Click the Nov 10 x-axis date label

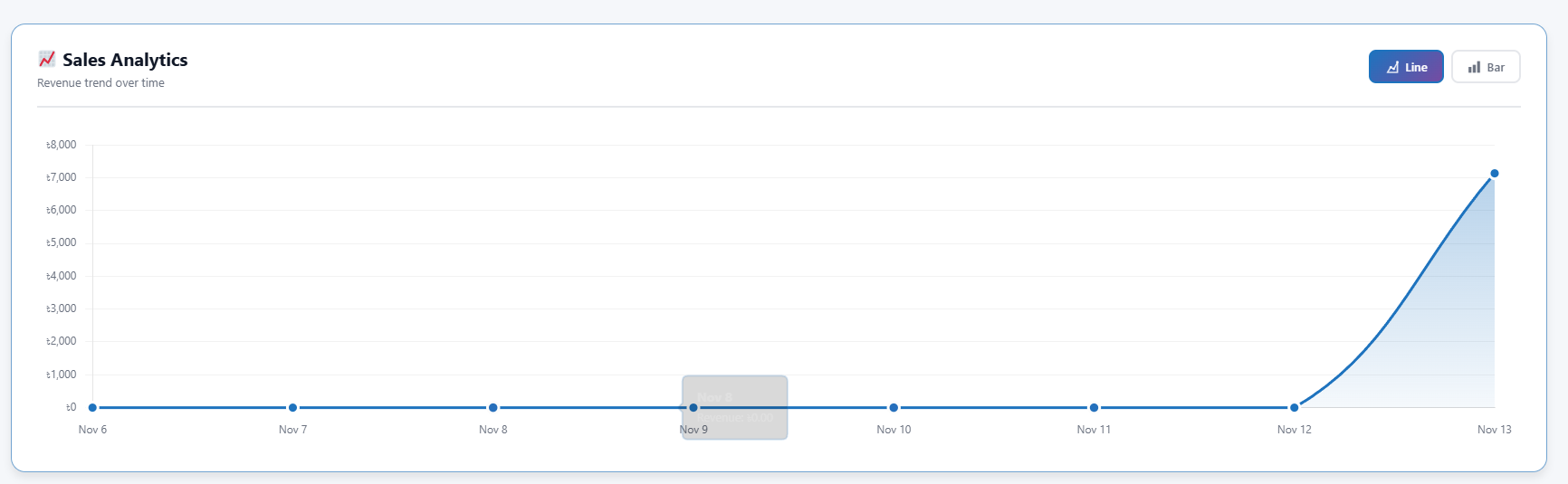(x=894, y=430)
